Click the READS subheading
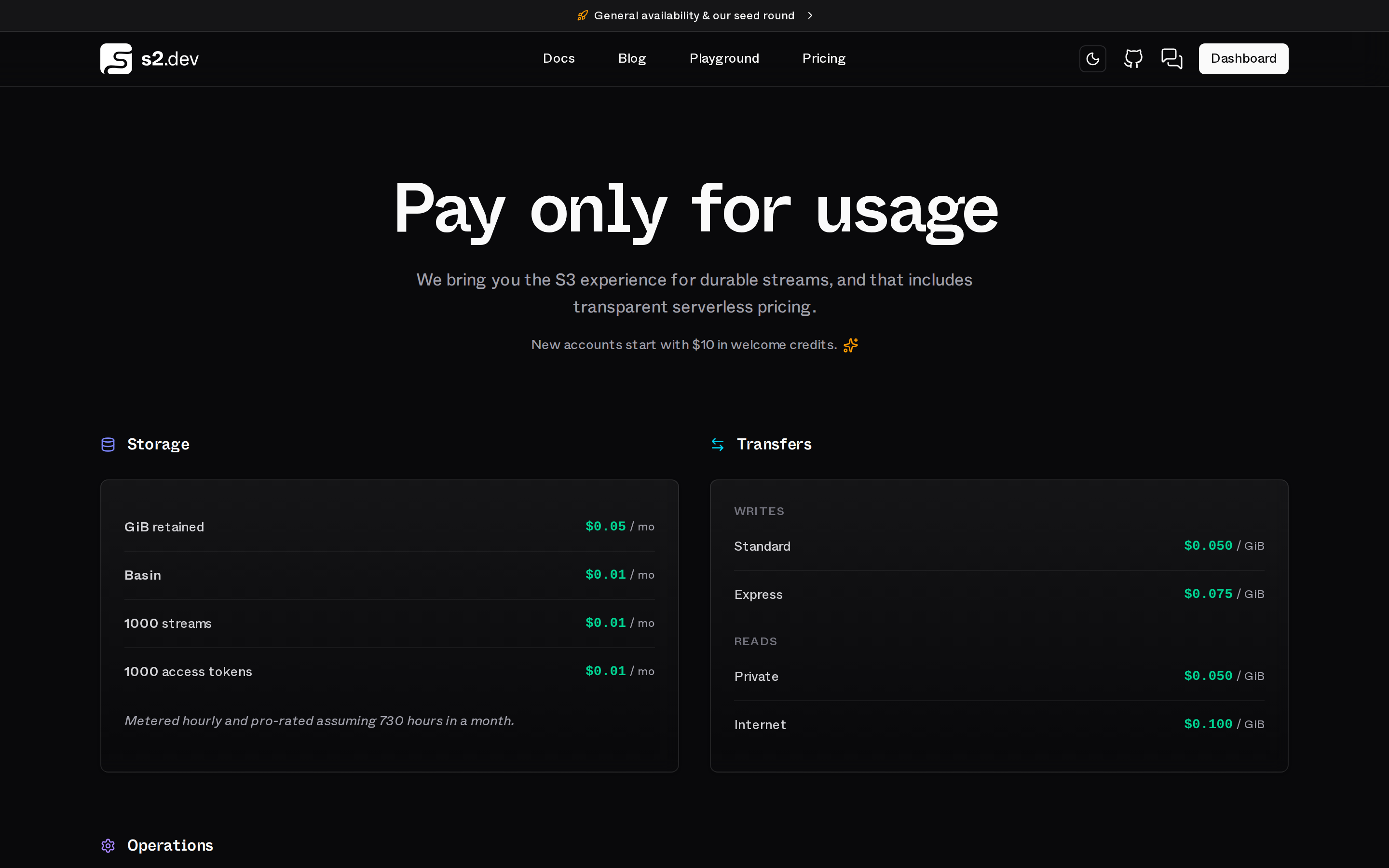 click(755, 642)
